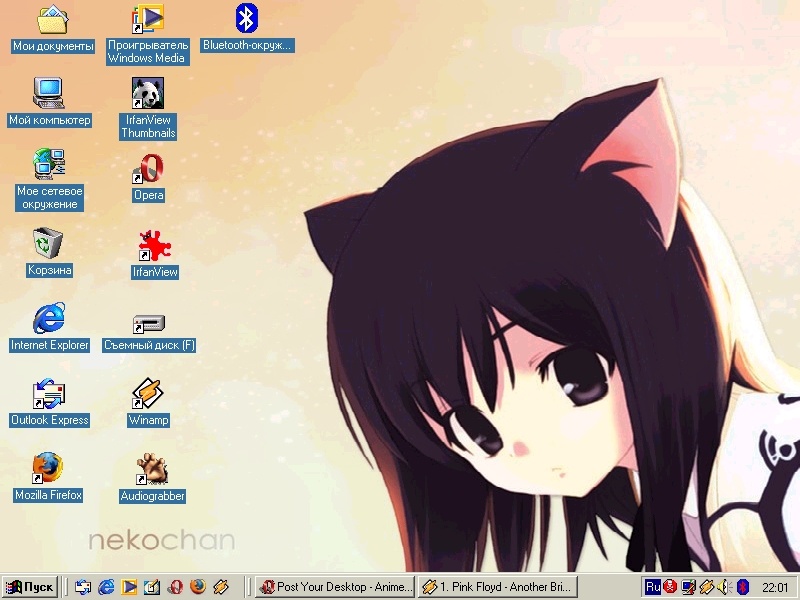Launch Winamp from Quick Launch bar
Viewport: 800px width, 600px height.
221,587
